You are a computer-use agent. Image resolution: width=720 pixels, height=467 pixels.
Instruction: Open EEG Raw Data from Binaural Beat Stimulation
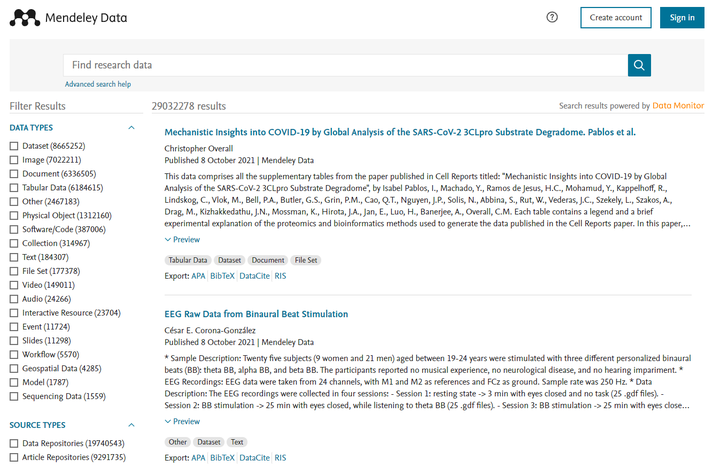click(256, 314)
